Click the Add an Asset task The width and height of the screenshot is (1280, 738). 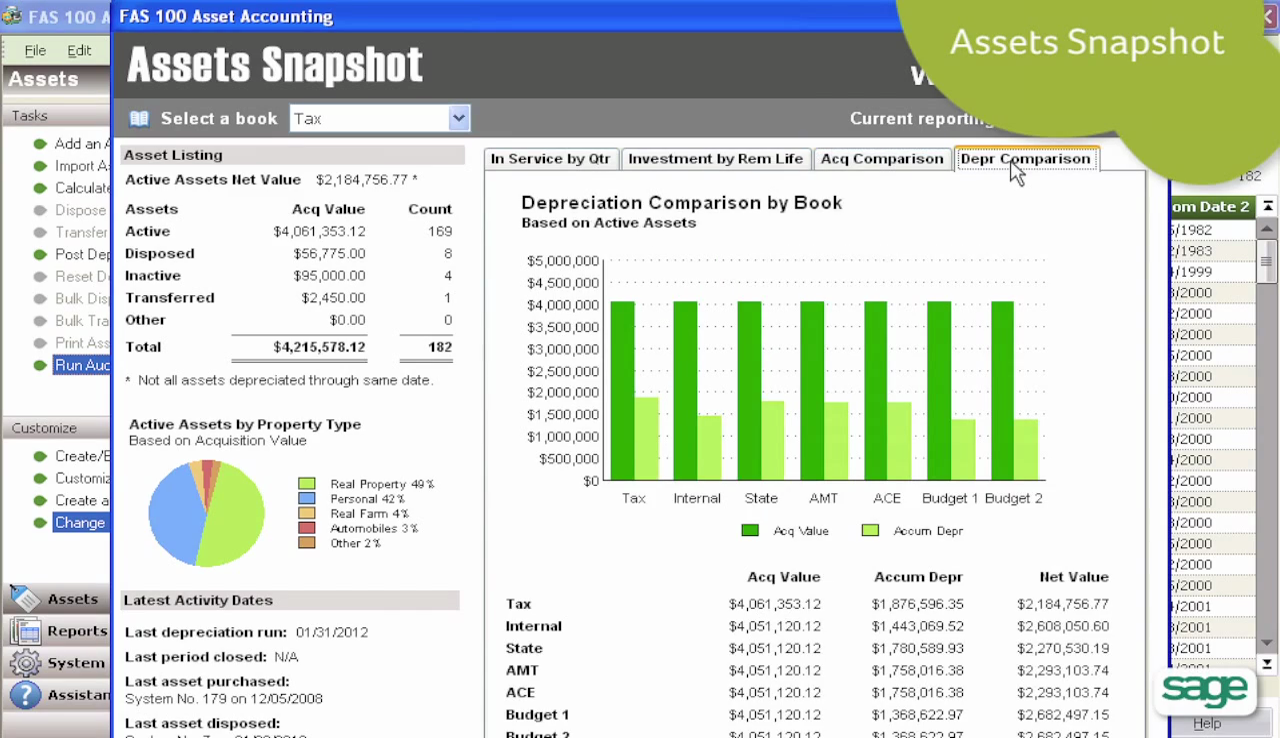[81, 144]
